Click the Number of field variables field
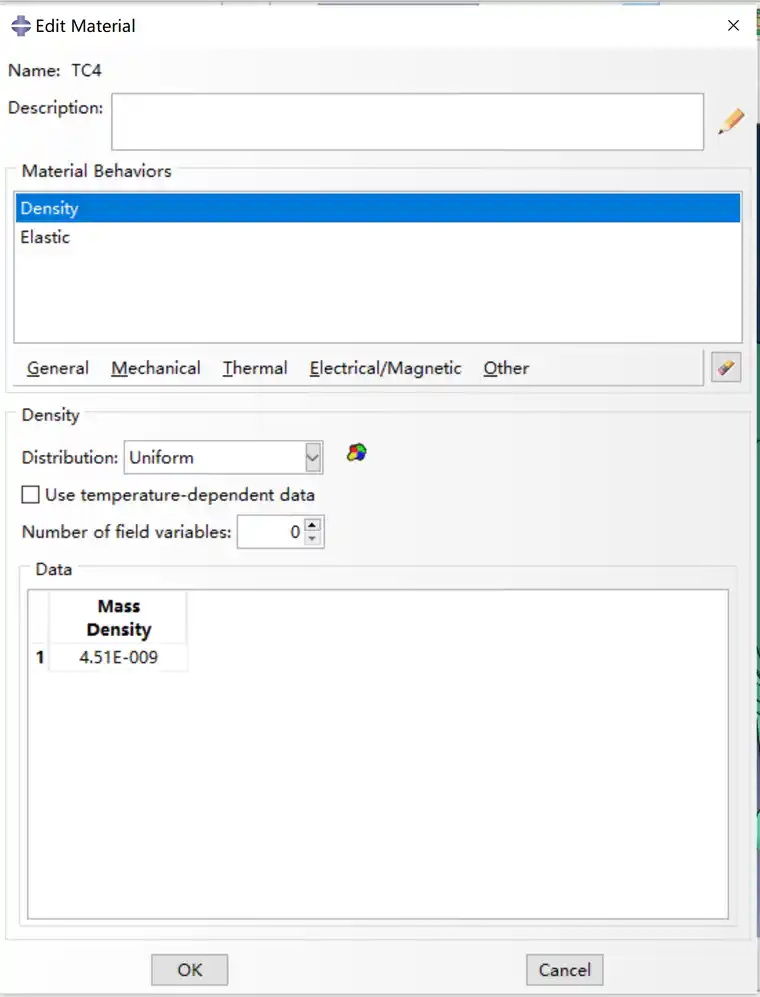The height and width of the screenshot is (997, 760). (x=271, y=532)
